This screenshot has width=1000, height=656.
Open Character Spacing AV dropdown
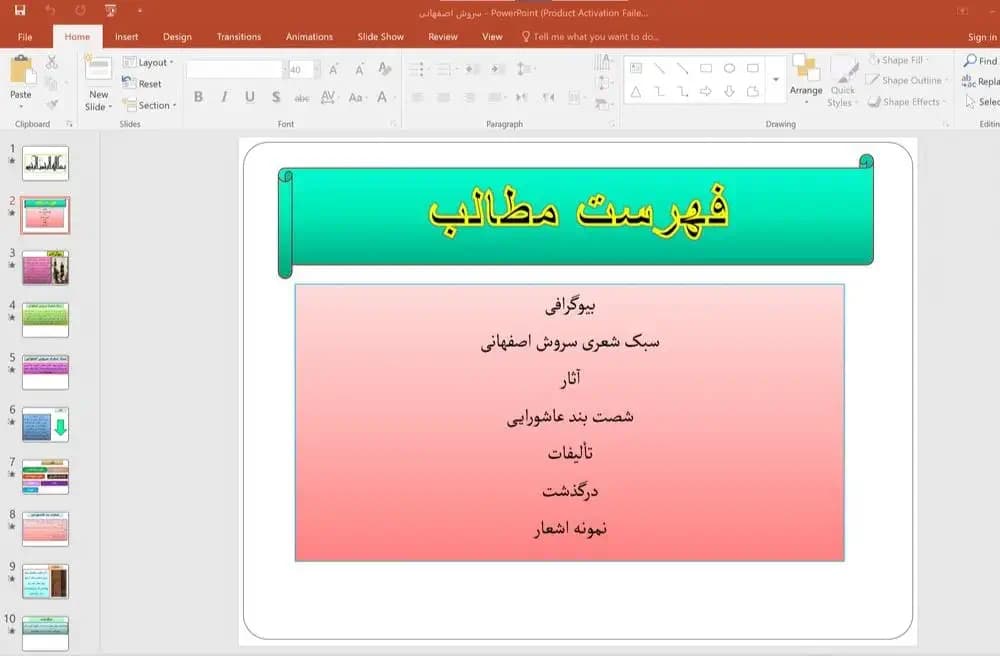[x=329, y=97]
